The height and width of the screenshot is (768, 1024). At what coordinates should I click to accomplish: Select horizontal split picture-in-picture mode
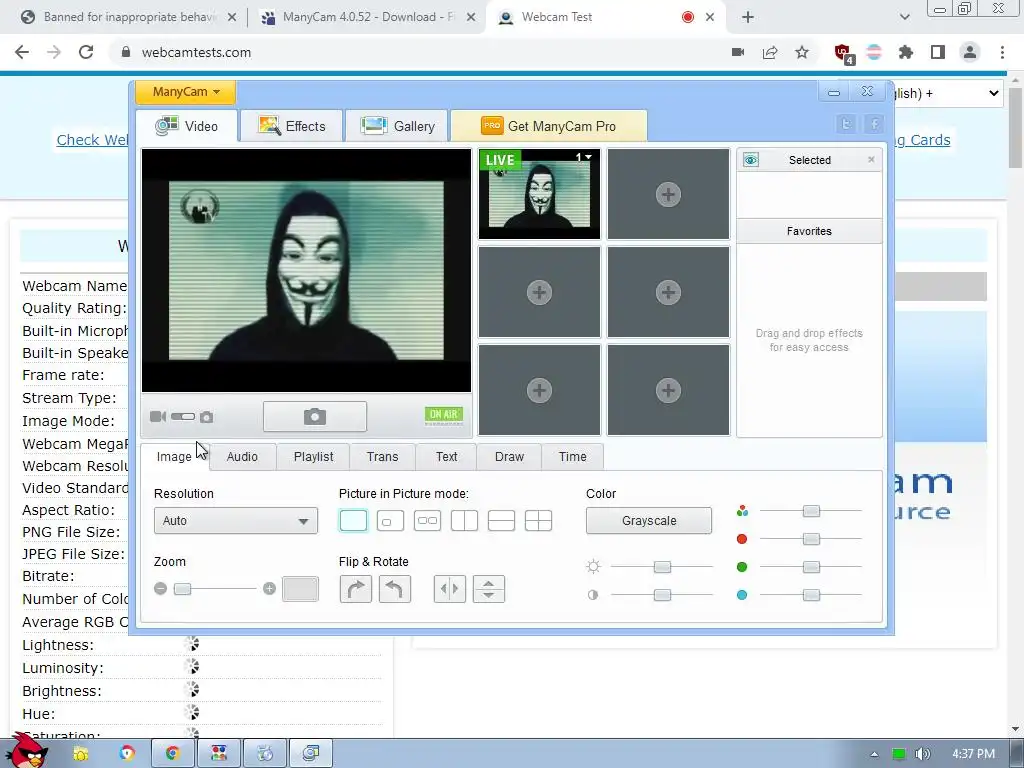click(502, 520)
